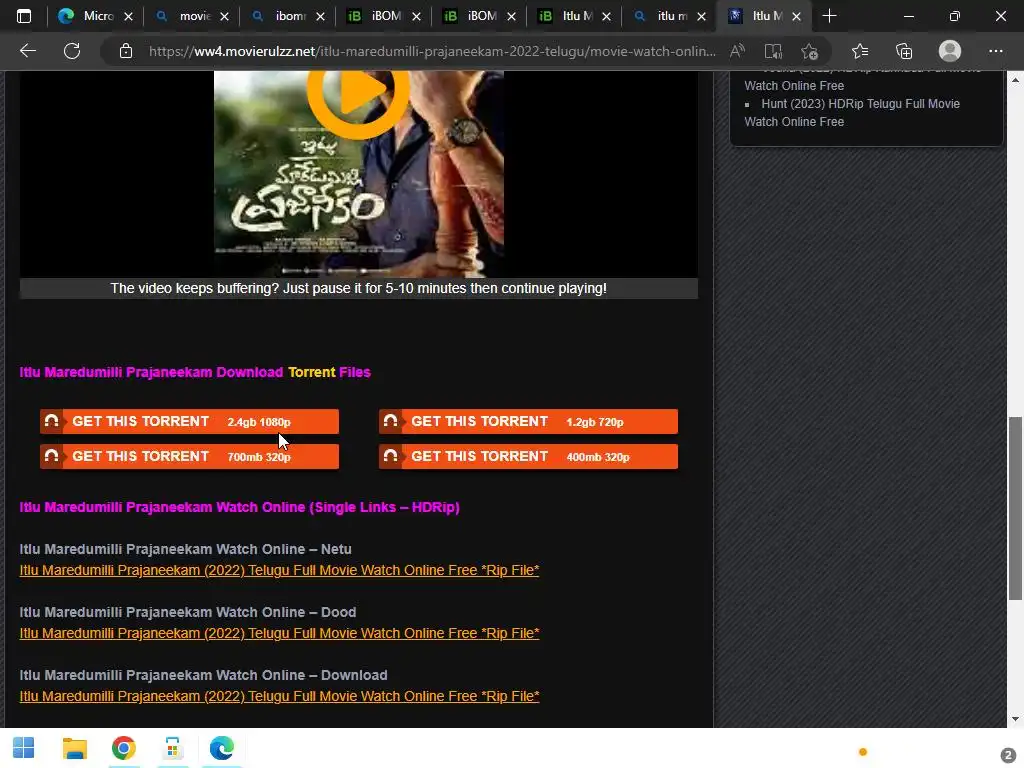Get the 400mb 320p torrent
Image resolution: width=1024 pixels, height=768 pixels.
[x=528, y=456]
